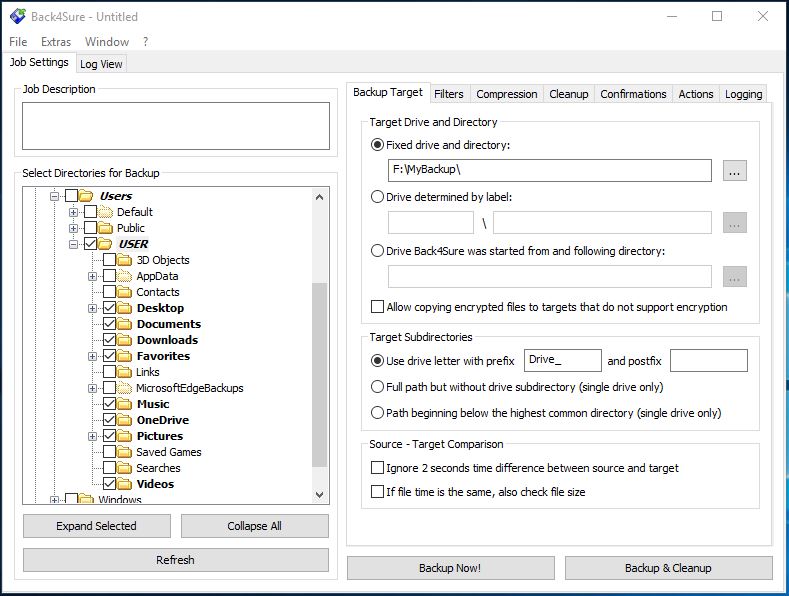
Task: Click the Favorites folder icon
Action: pyautogui.click(x=124, y=356)
